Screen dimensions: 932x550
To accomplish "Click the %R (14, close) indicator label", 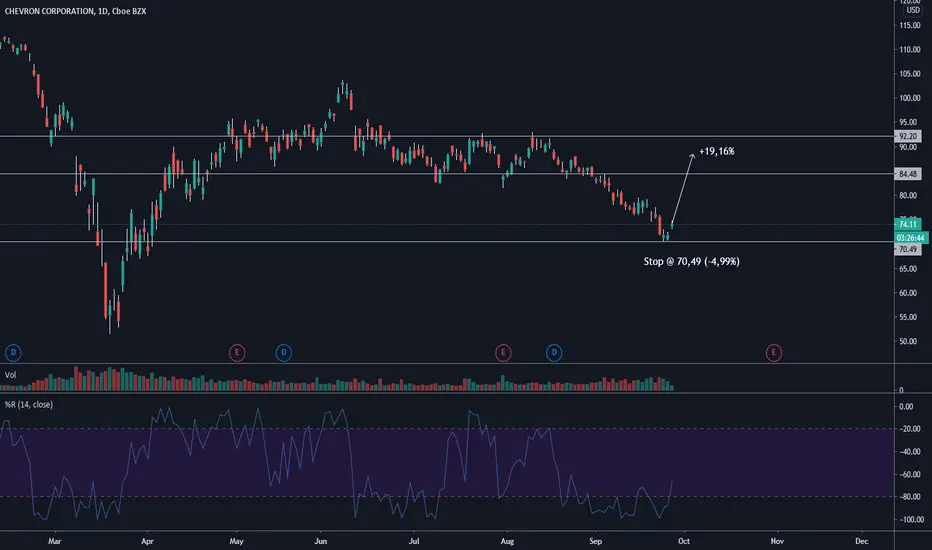I will tap(29, 404).
